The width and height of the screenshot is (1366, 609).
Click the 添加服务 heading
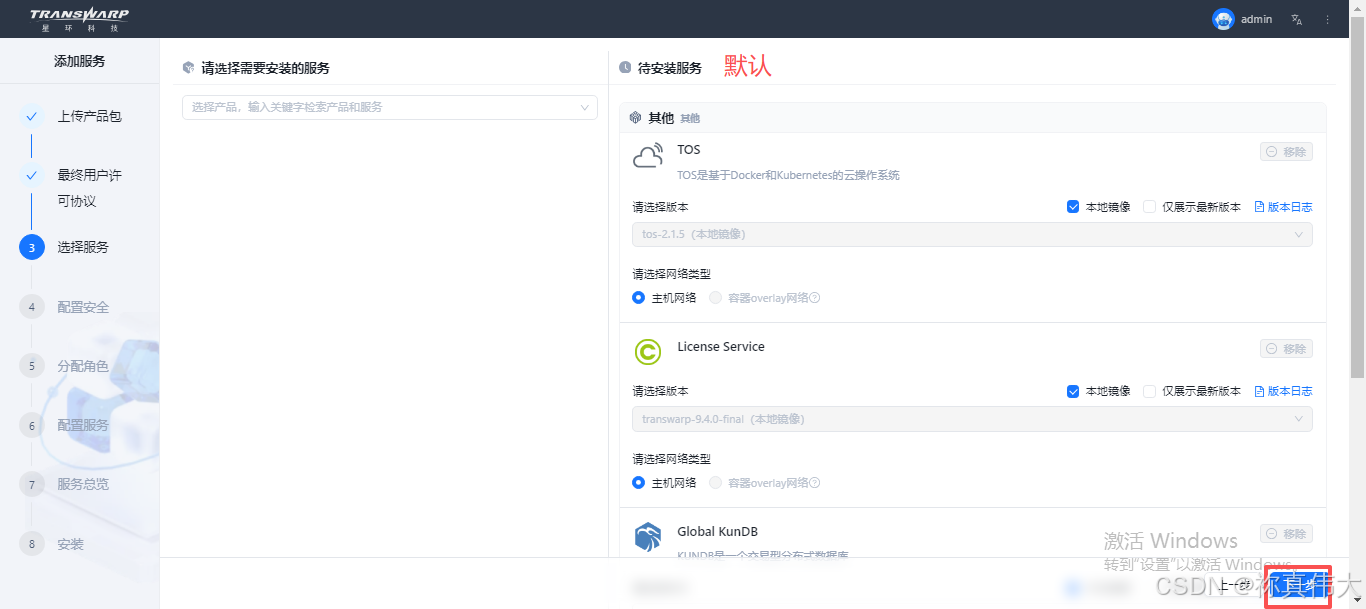tap(79, 61)
